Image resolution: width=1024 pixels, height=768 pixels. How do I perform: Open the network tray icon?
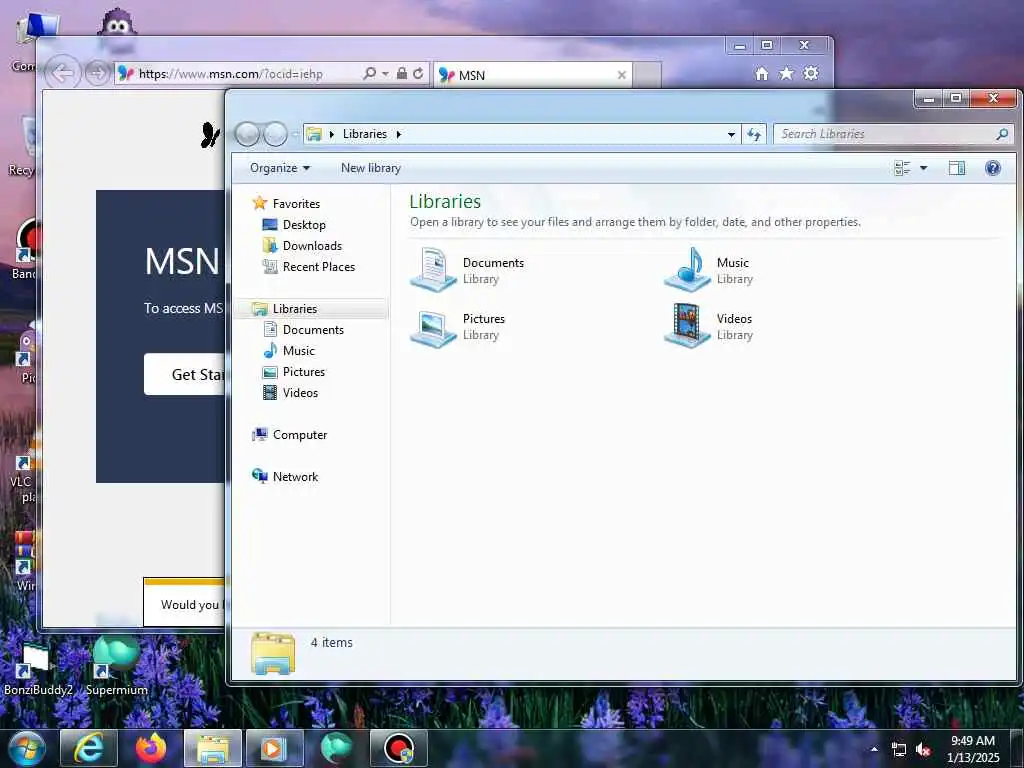pos(899,749)
